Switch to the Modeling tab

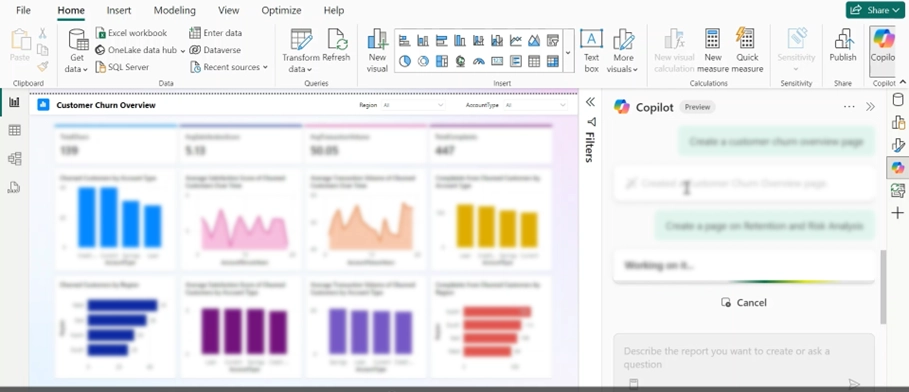174,10
